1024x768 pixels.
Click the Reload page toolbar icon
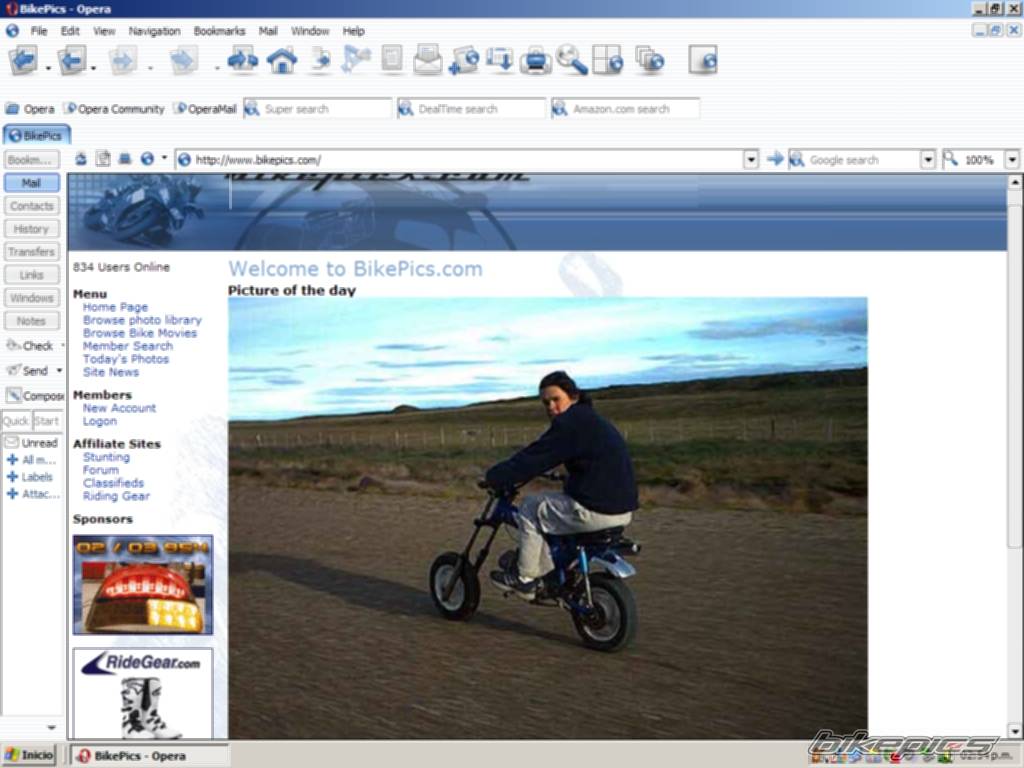click(x=242, y=61)
